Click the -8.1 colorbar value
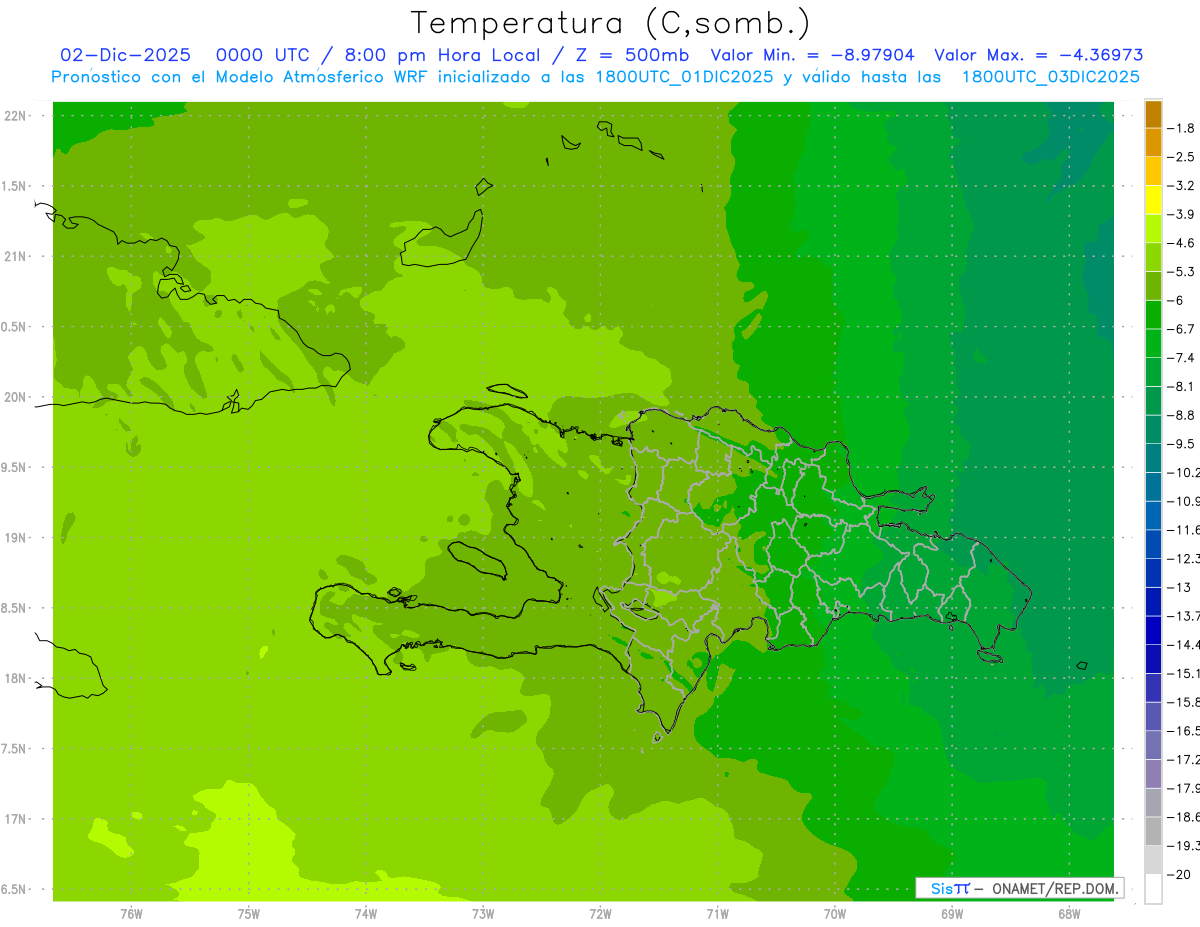The width and height of the screenshot is (1200, 927). pyautogui.click(x=1181, y=387)
